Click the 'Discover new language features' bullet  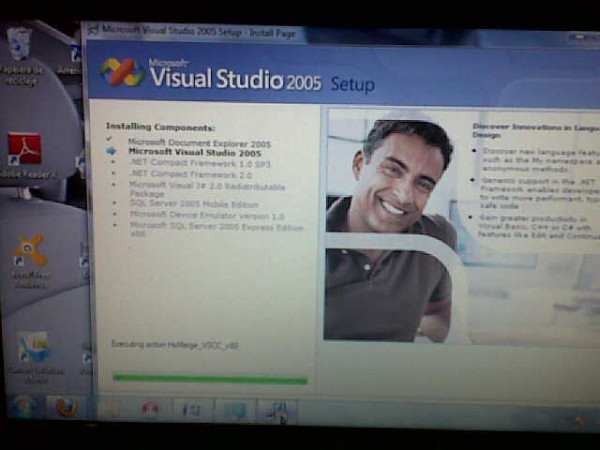540,160
